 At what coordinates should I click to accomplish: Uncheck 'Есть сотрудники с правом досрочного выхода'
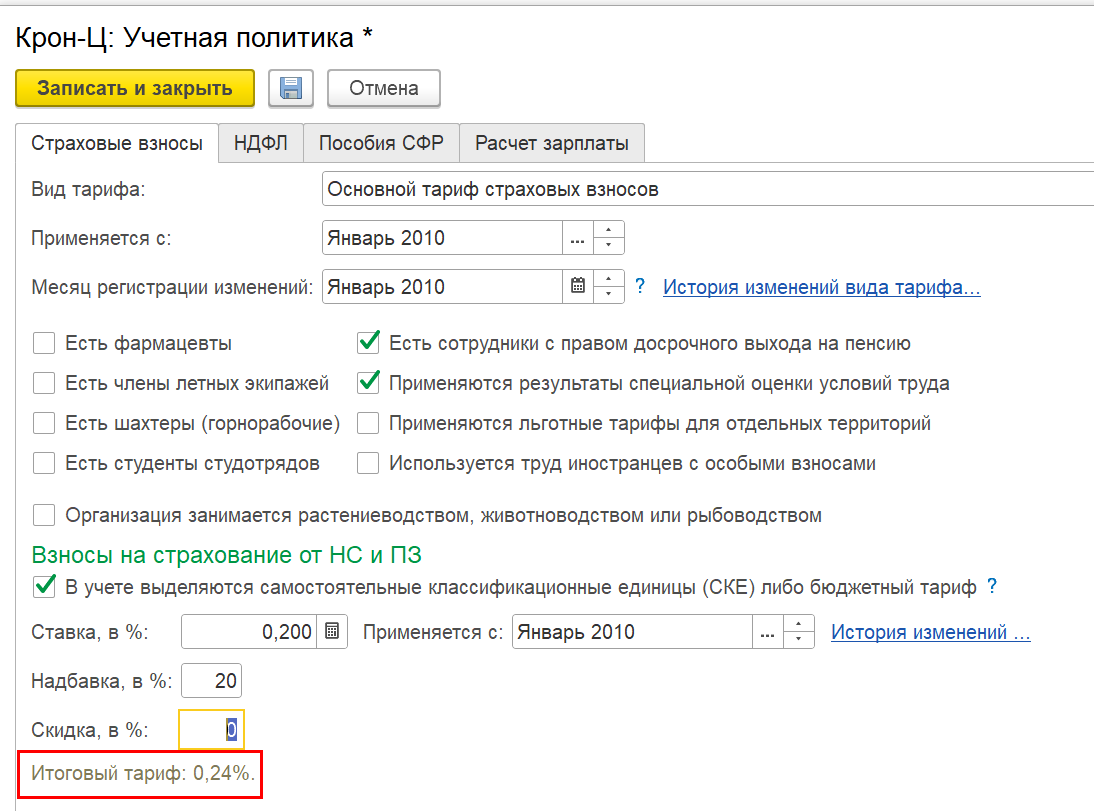[369, 344]
